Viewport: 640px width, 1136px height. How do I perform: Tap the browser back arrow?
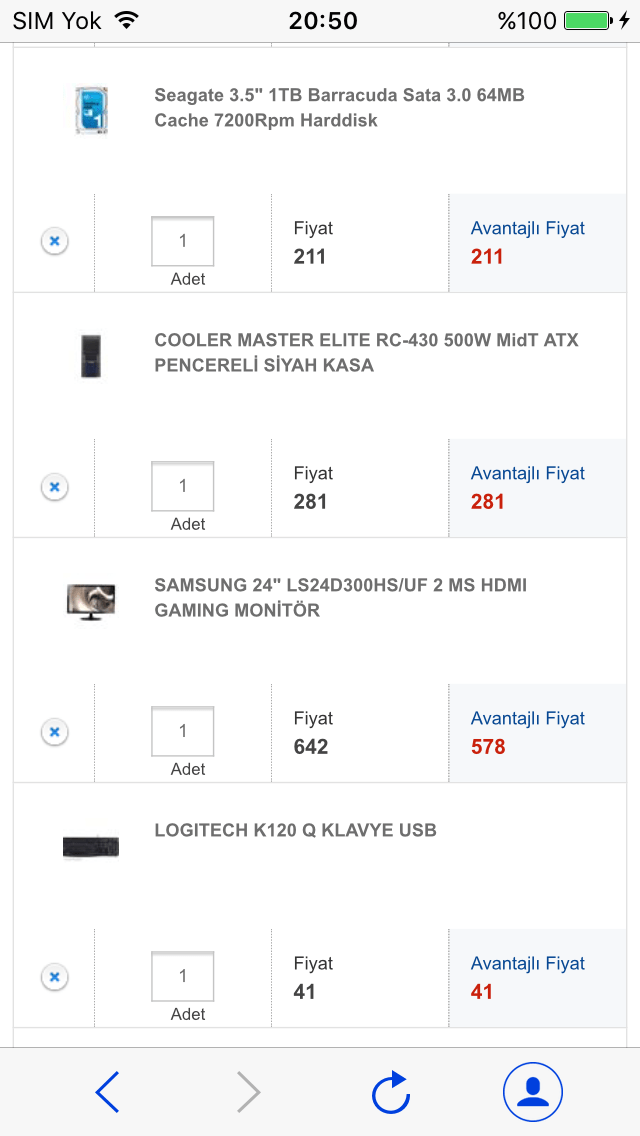click(108, 1091)
